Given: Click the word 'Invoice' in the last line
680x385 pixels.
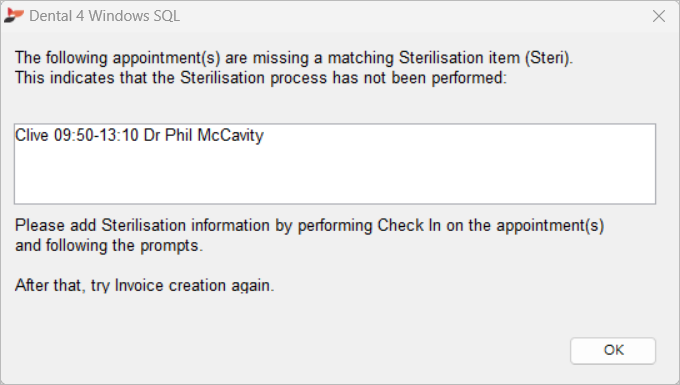Looking at the screenshot, I should 139,285.
